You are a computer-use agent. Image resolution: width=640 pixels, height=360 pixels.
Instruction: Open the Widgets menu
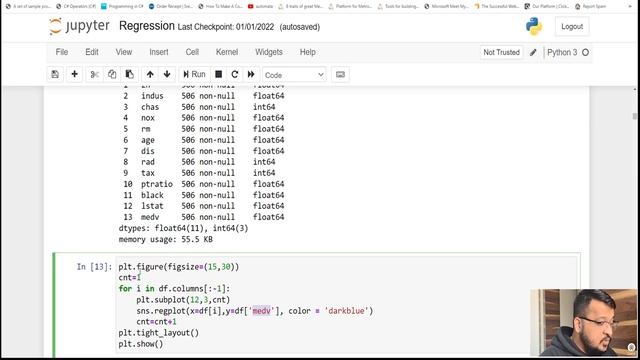[269, 52]
